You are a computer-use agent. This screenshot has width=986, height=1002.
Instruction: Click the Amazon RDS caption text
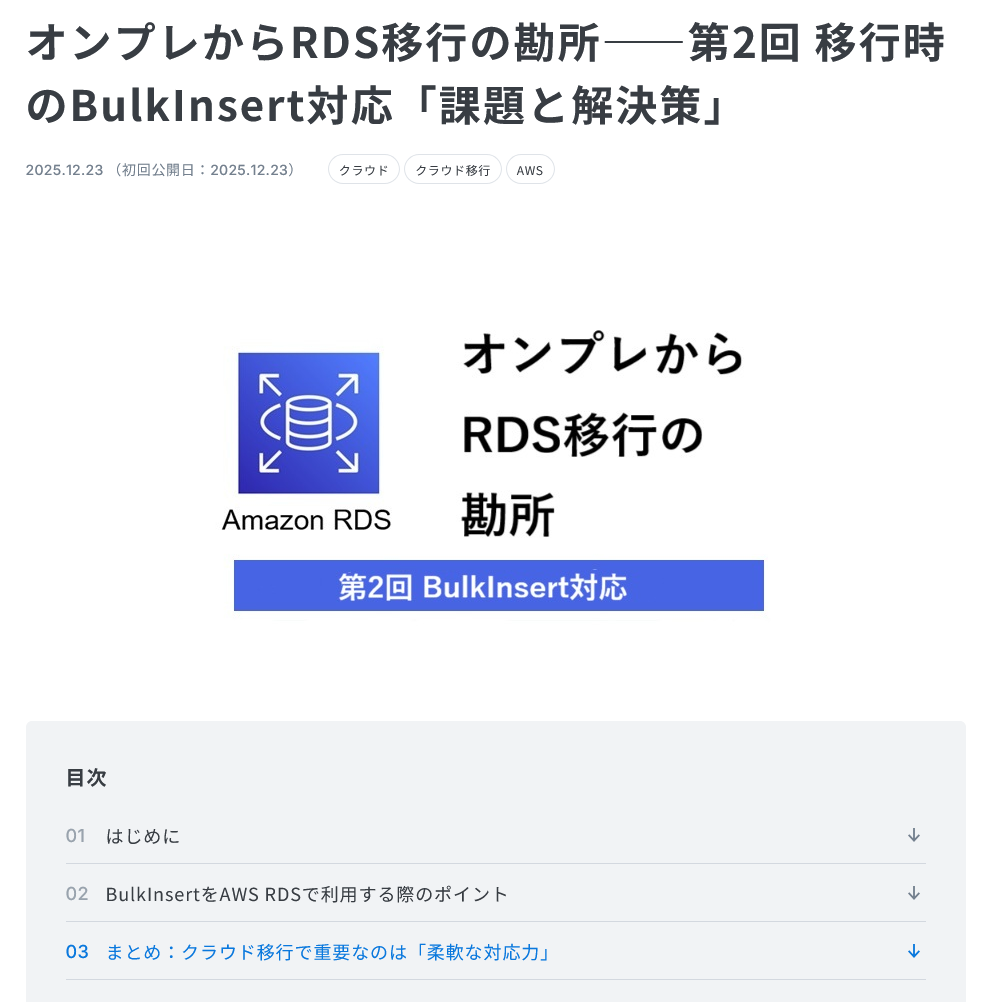click(306, 520)
